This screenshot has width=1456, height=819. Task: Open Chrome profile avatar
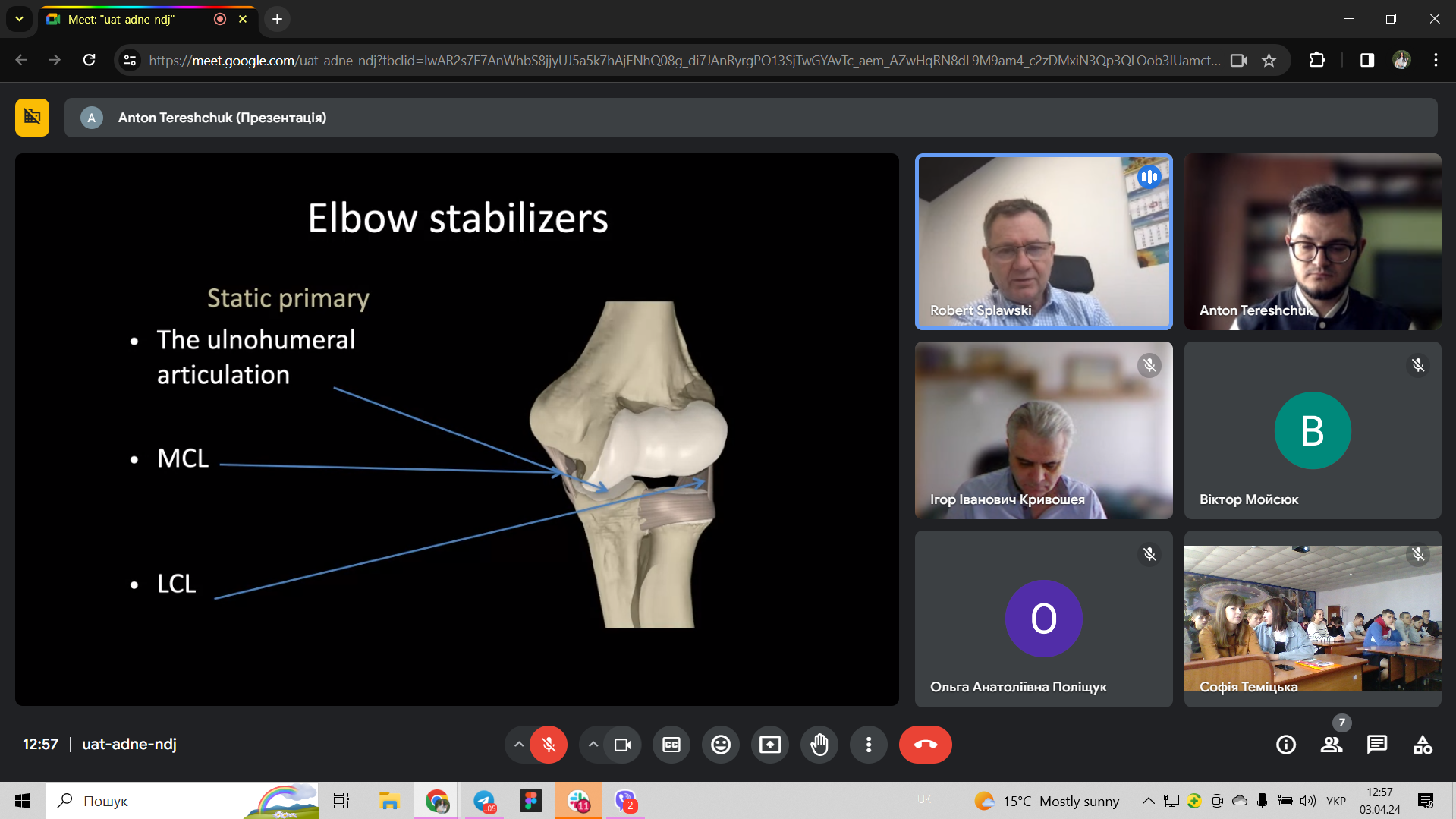click(1401, 60)
